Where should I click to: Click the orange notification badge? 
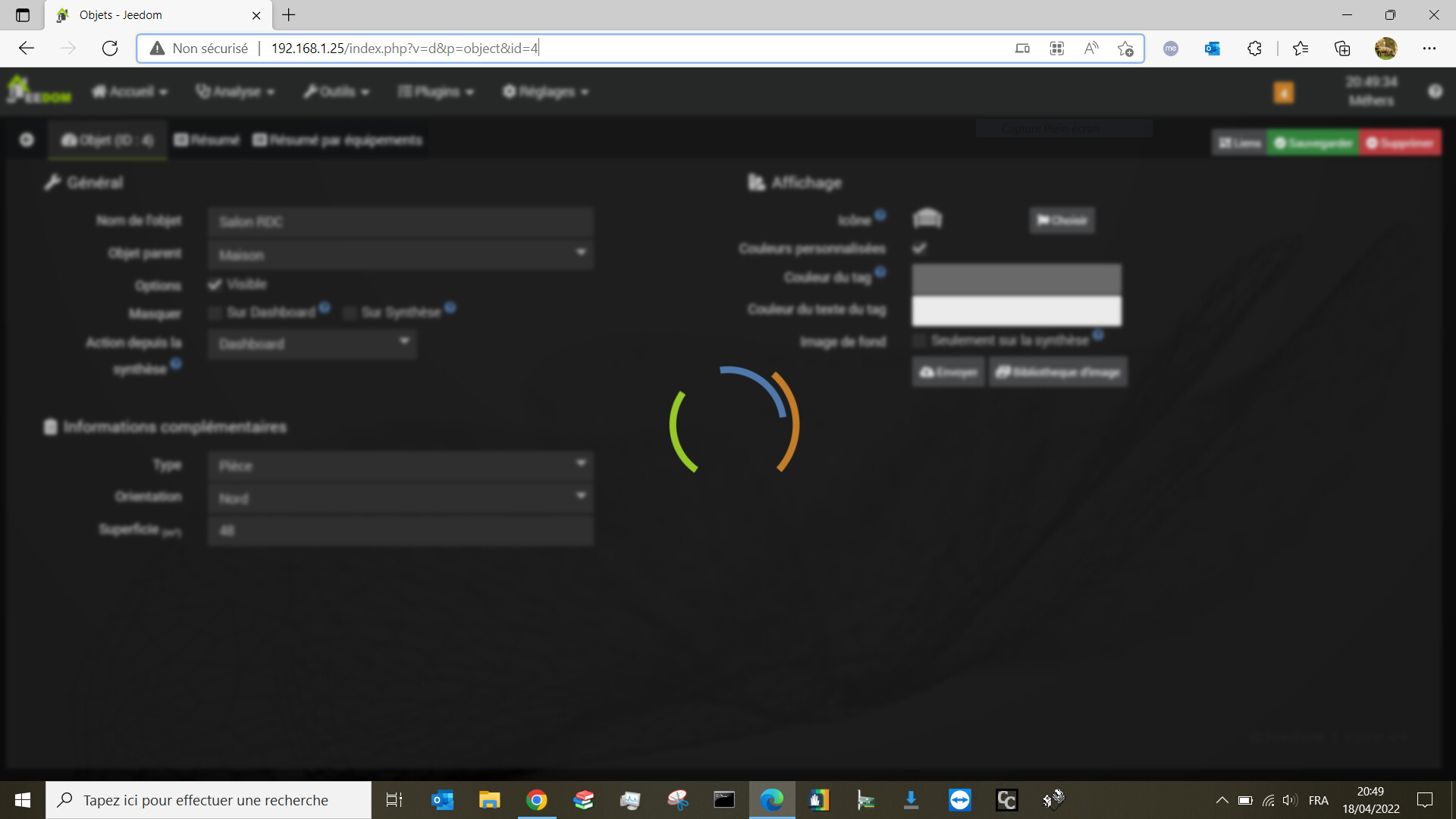click(x=1283, y=93)
